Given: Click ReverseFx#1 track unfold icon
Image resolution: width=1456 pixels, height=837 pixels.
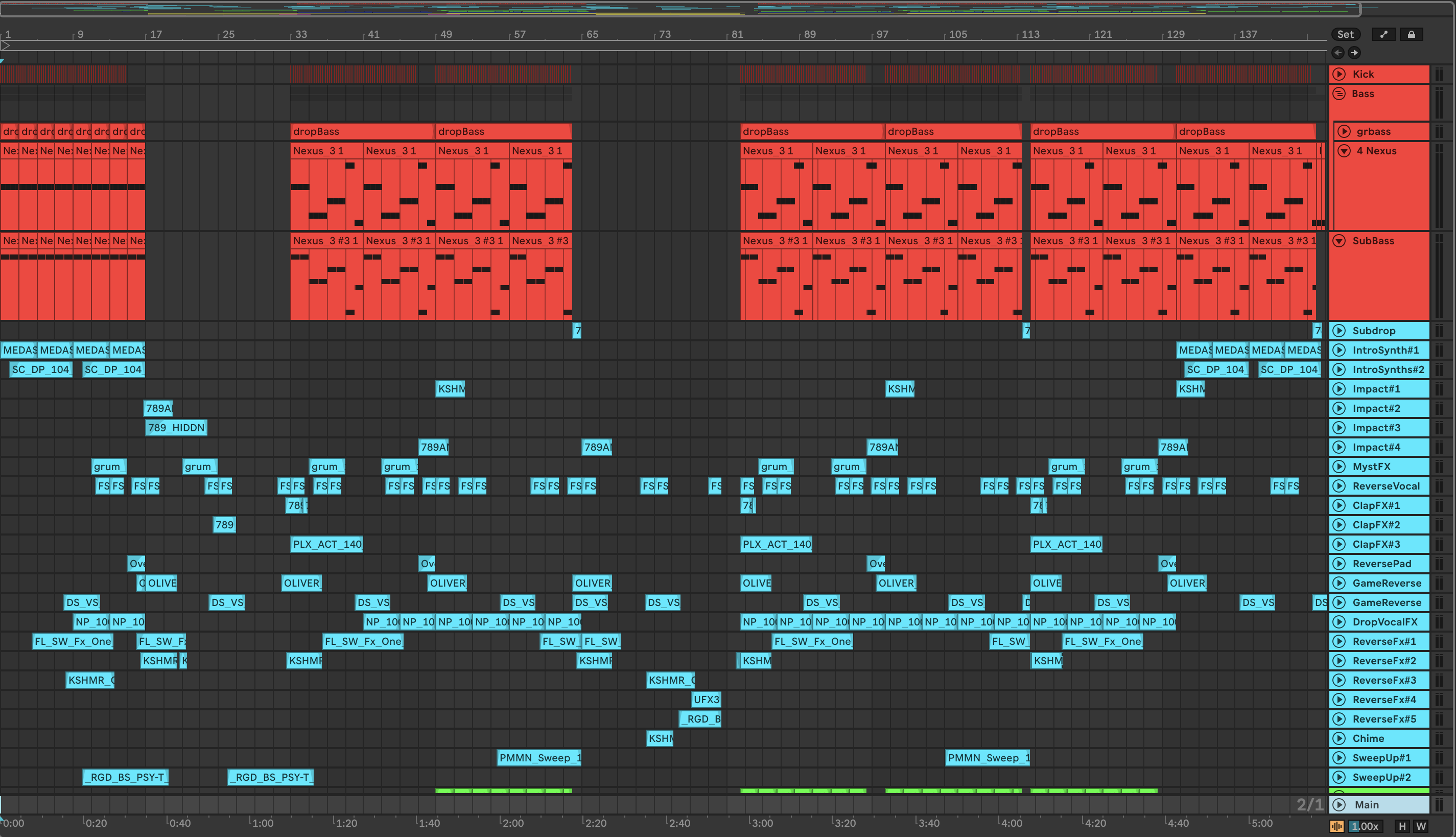Looking at the screenshot, I should pyautogui.click(x=1339, y=642).
